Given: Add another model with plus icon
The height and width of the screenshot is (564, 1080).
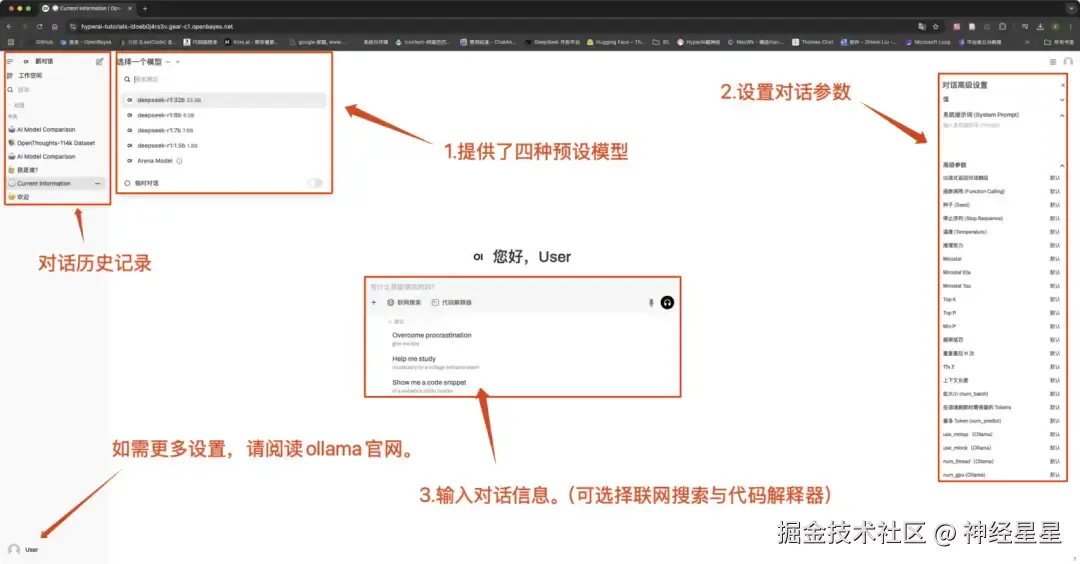Looking at the screenshot, I should (x=178, y=62).
